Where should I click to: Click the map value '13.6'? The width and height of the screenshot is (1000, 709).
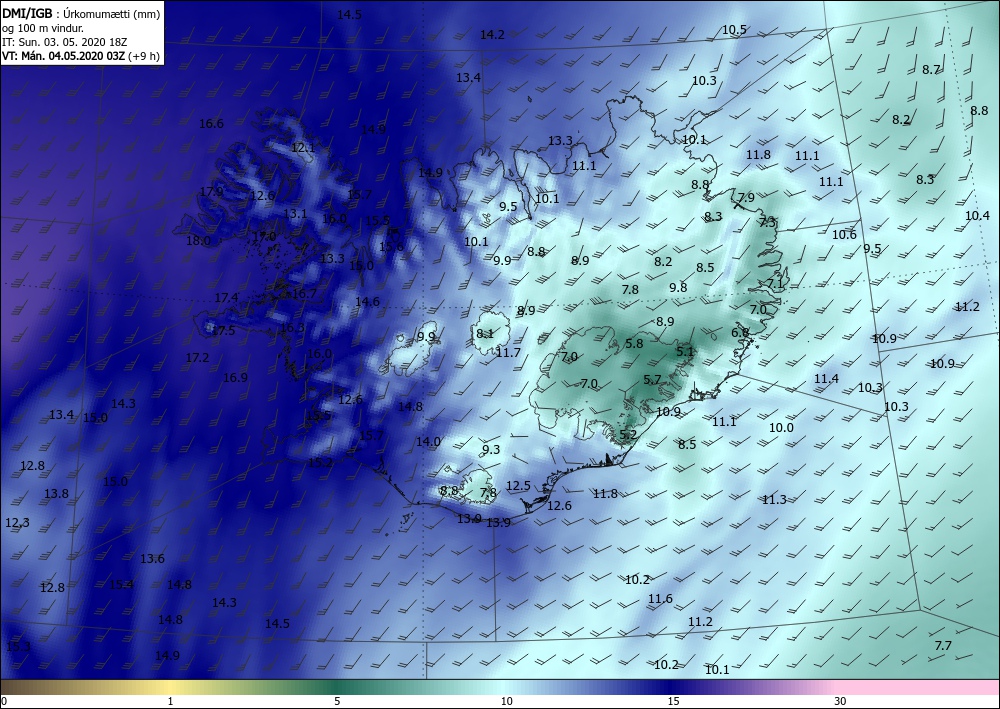(152, 559)
